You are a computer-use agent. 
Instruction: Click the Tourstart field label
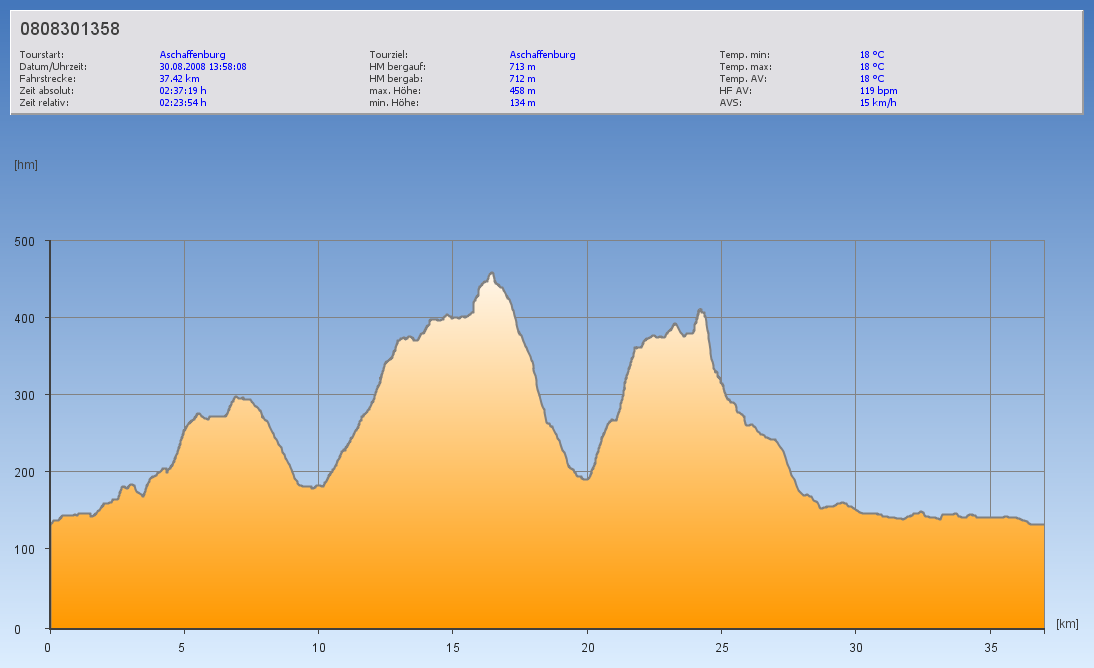coord(40,55)
